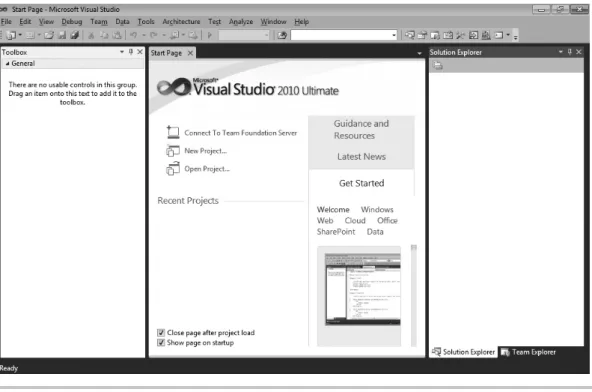Click the Extension Manager toolbar icon

pos(486,35)
